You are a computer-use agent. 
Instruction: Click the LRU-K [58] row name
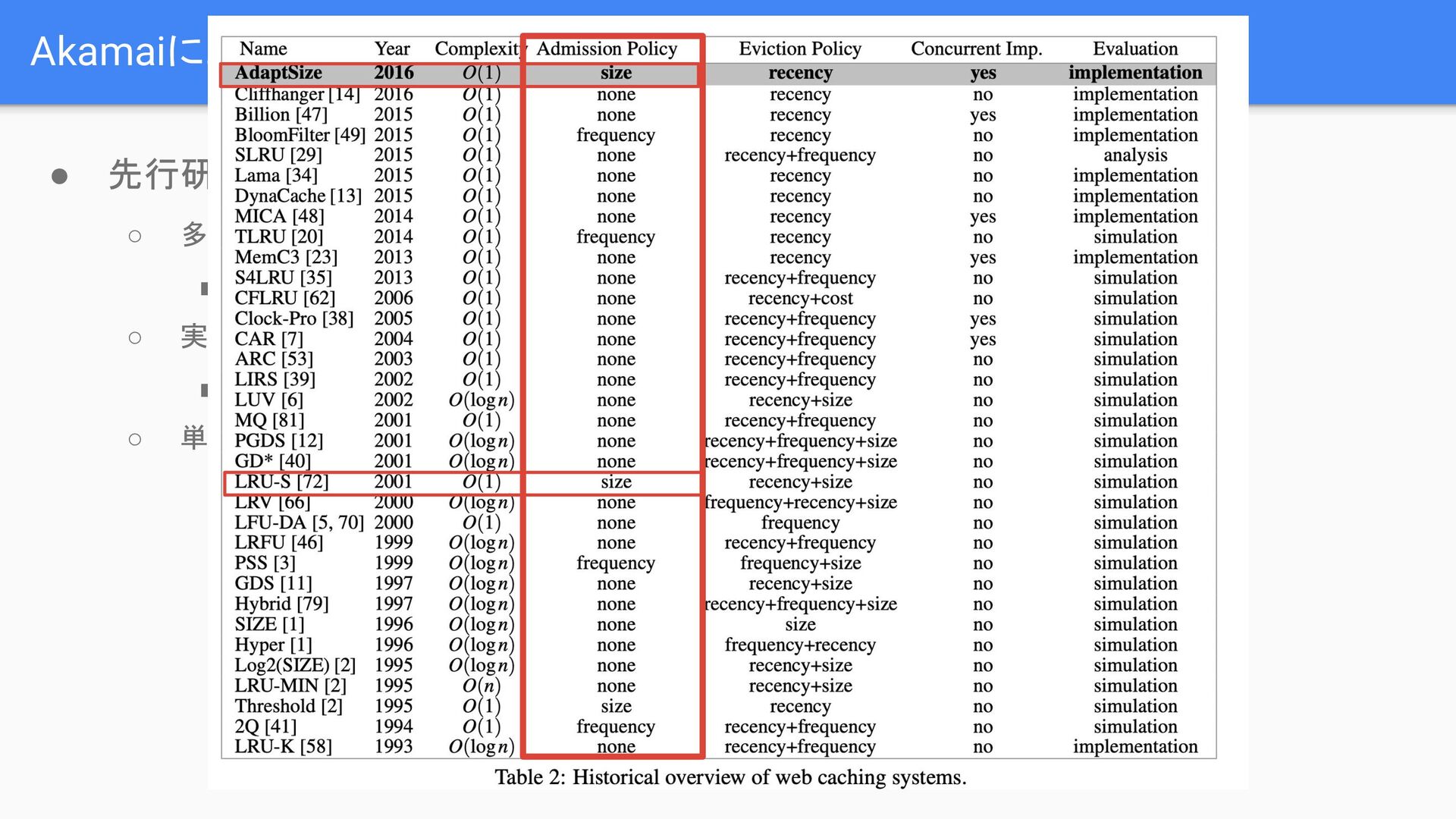[x=283, y=747]
